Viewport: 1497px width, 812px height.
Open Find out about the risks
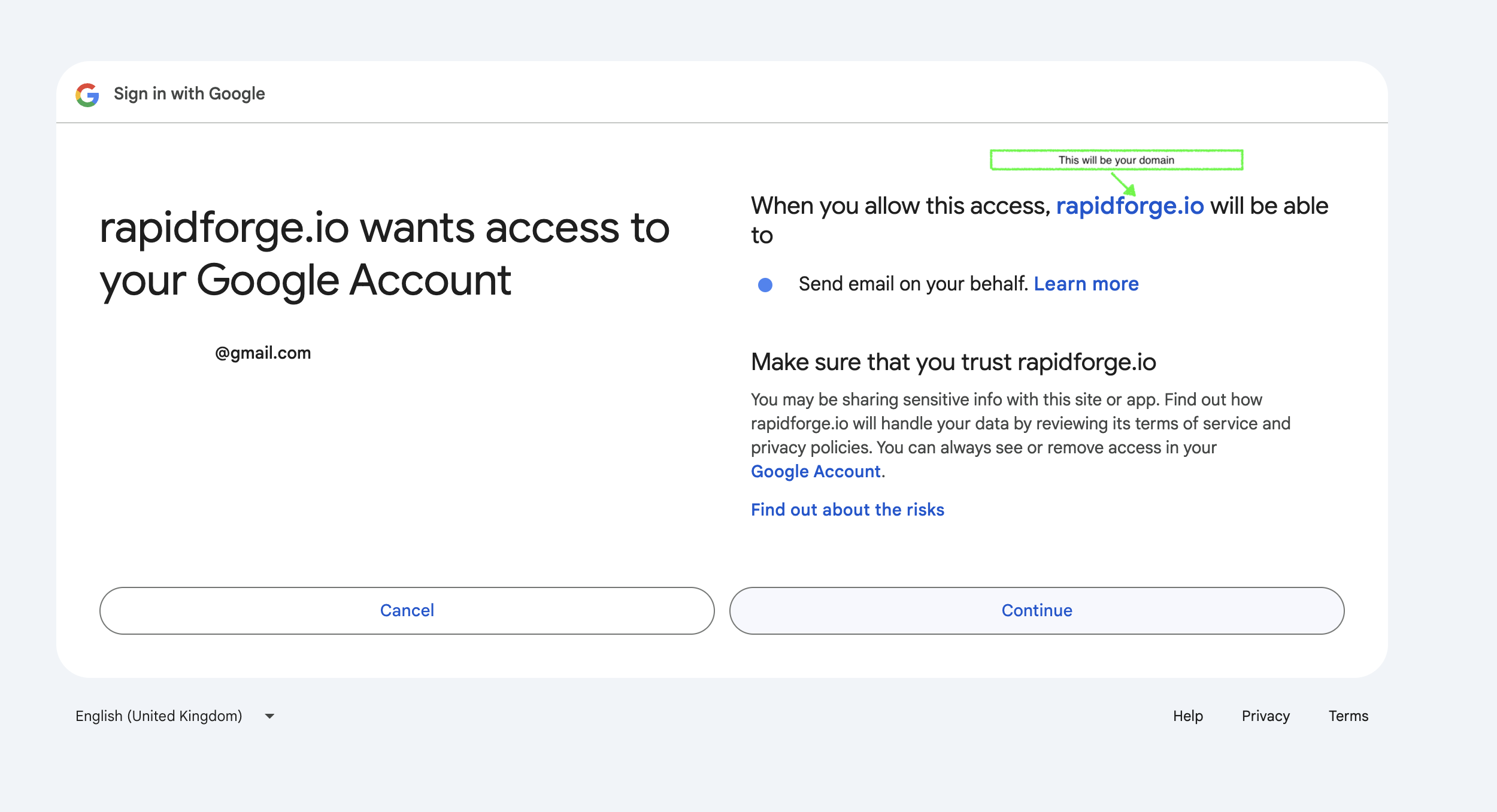pyautogui.click(x=847, y=510)
